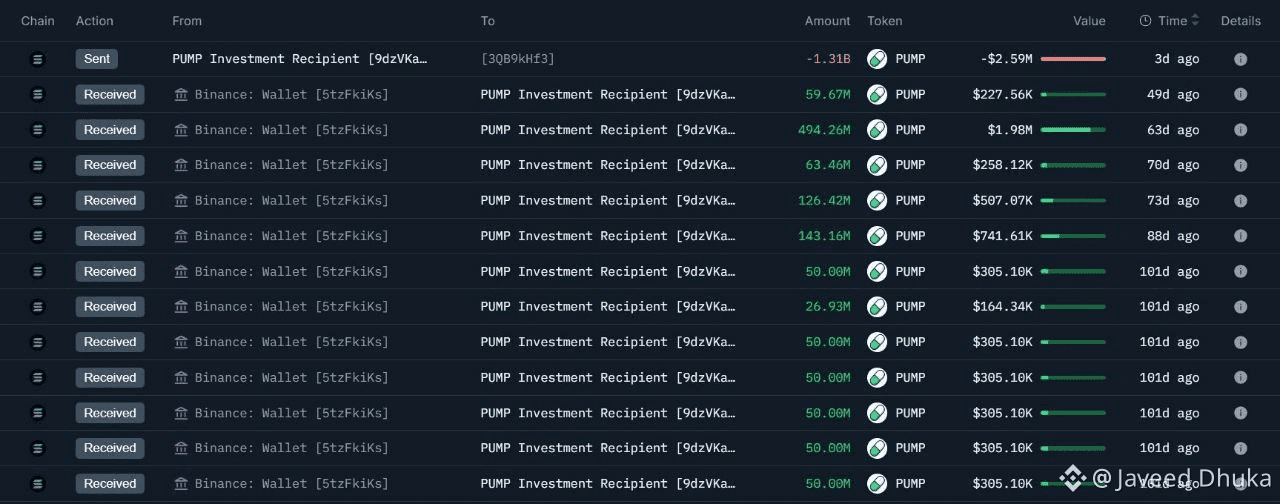Select the Token column header

pos(884,21)
